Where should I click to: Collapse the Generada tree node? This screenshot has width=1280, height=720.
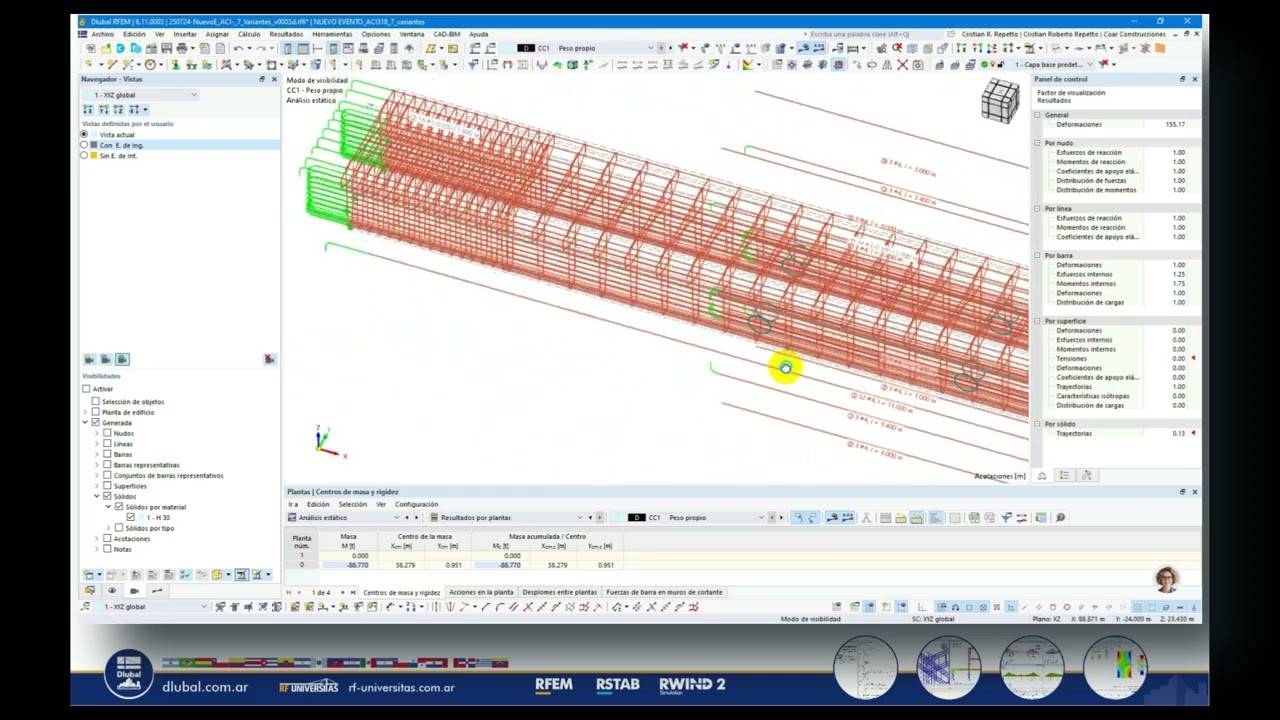(86, 422)
